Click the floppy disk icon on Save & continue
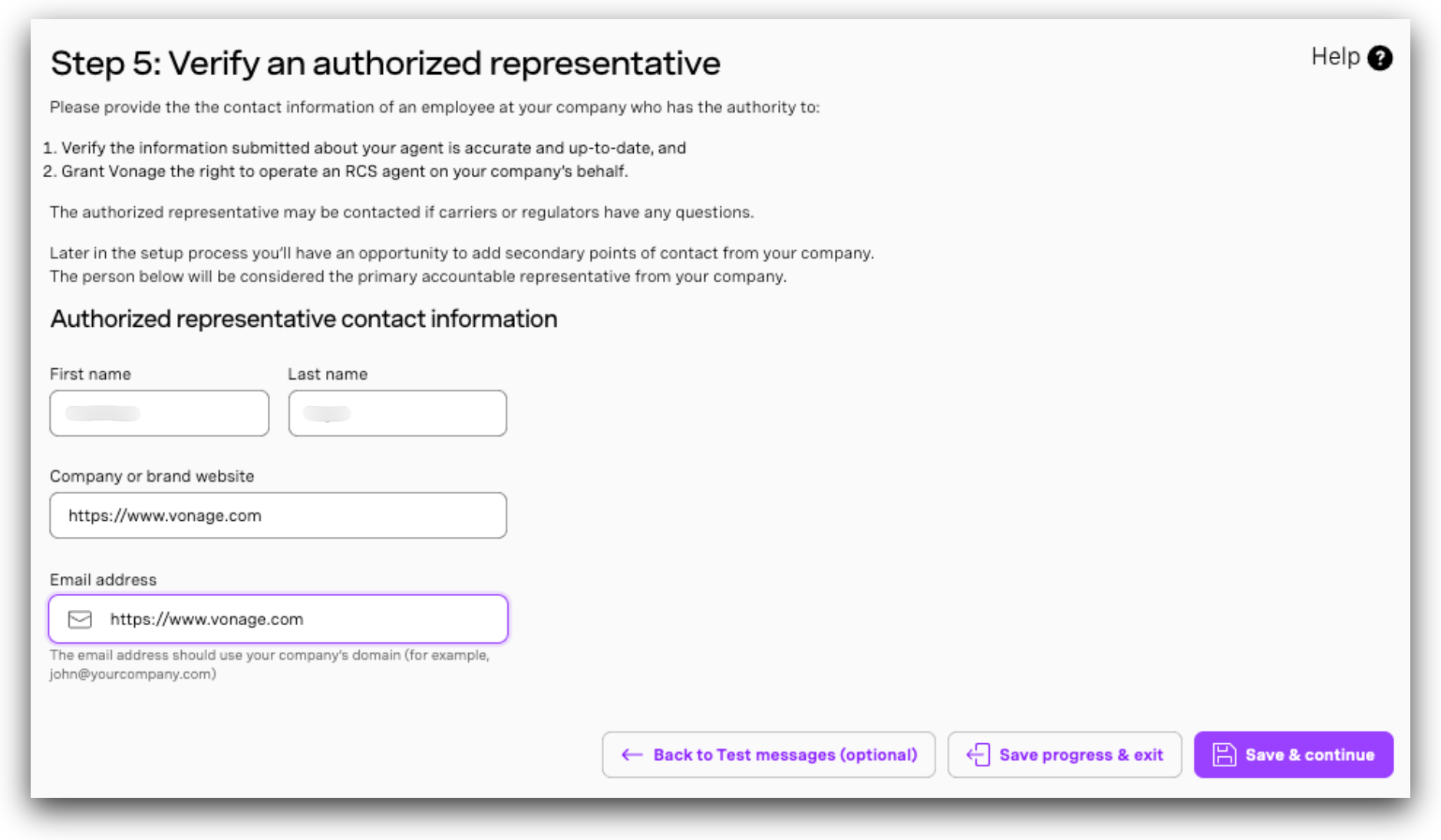The image size is (1441, 840). click(x=1224, y=755)
